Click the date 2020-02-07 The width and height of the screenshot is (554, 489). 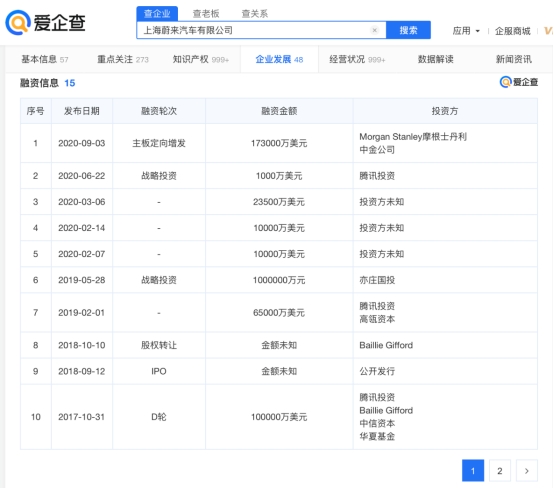coord(82,254)
